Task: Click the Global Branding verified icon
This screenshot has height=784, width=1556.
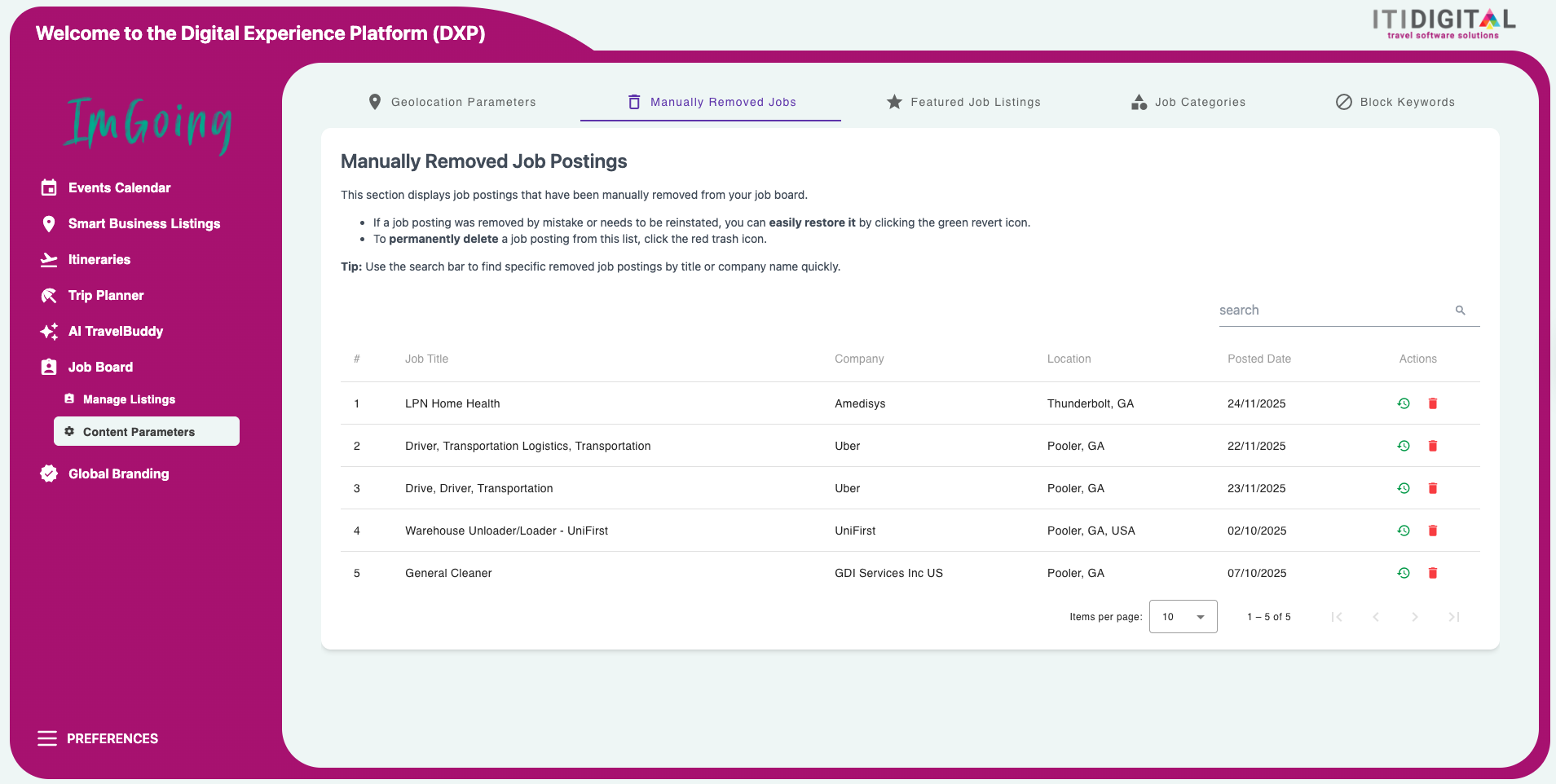Action: [49, 473]
